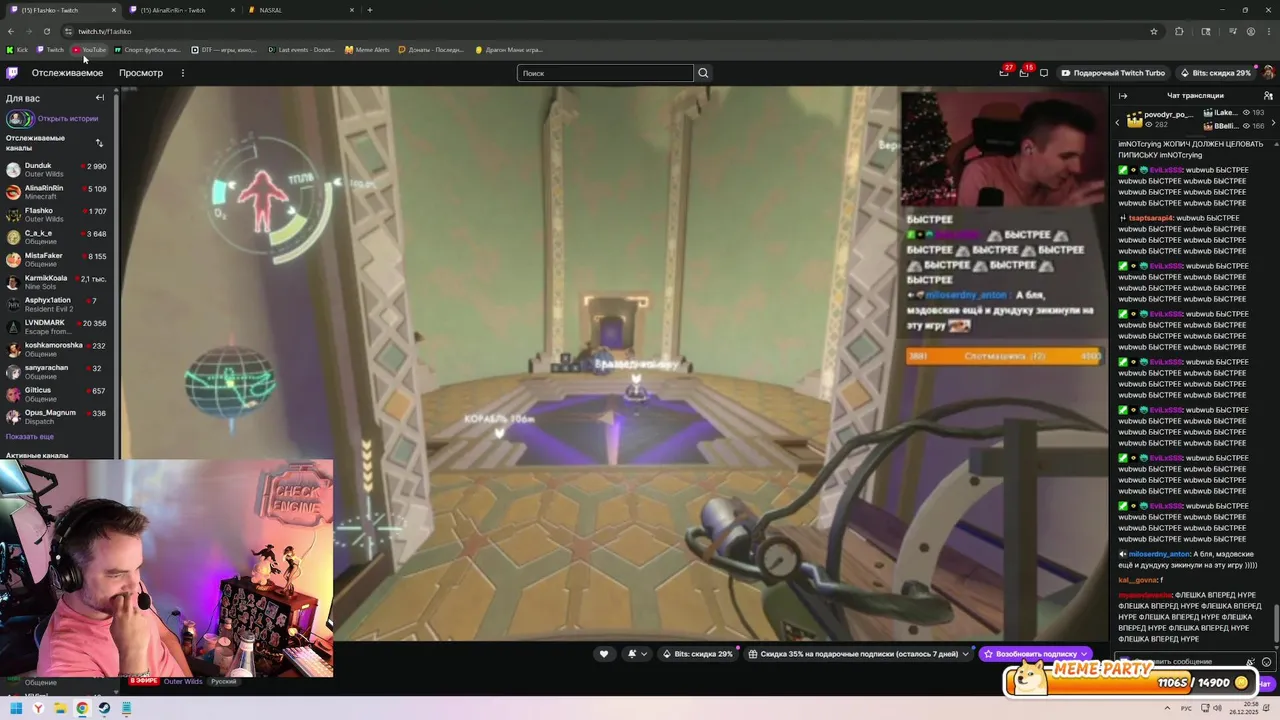
Task: Open Twitch inbox with 27 badge
Action: (1004, 73)
